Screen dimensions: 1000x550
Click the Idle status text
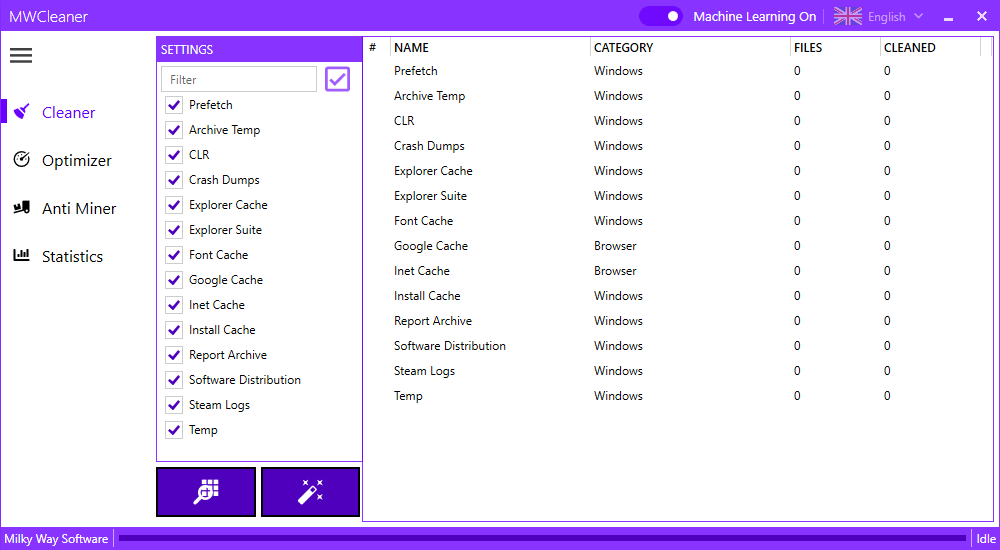click(985, 539)
